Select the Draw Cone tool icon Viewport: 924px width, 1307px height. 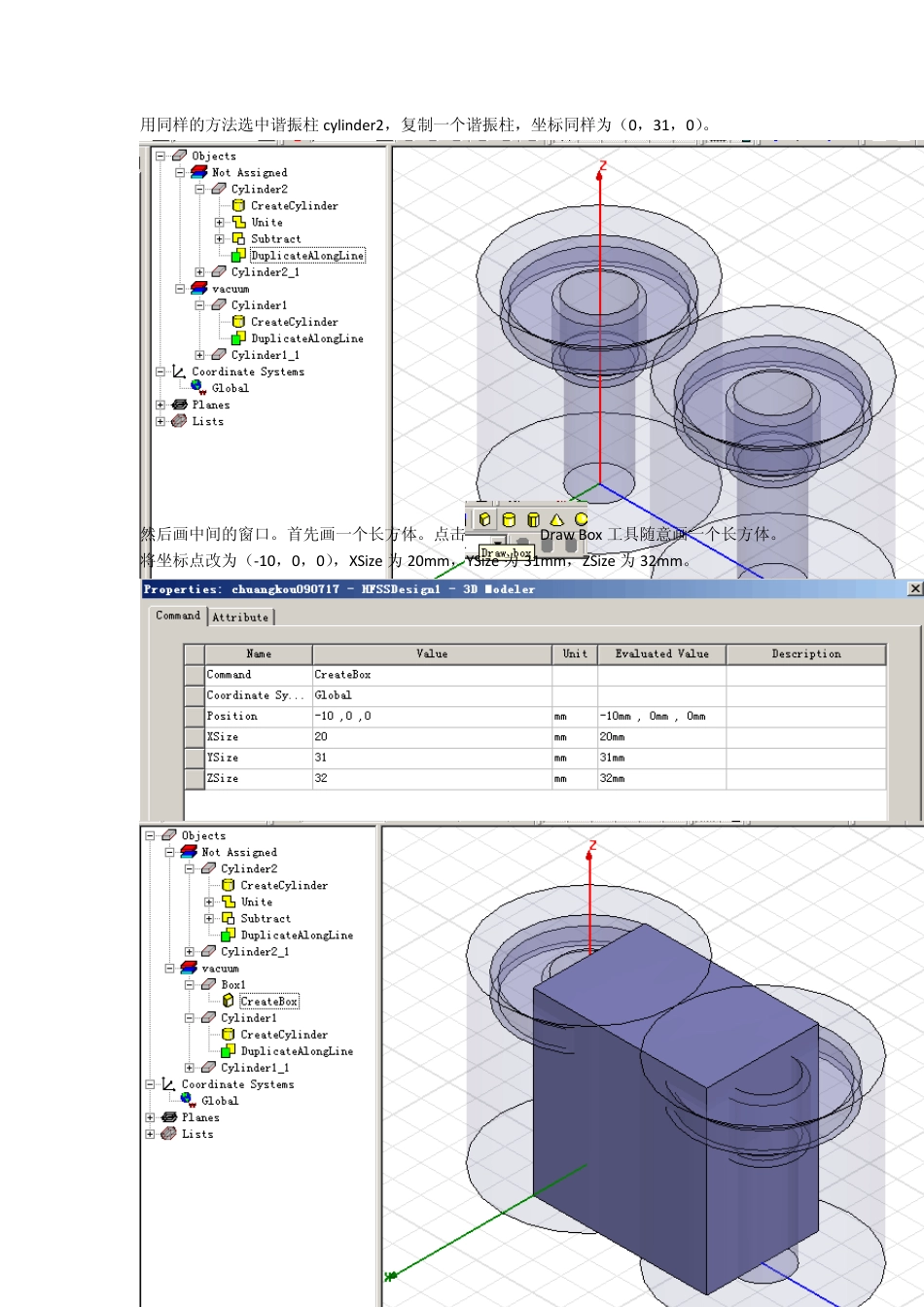point(556,519)
